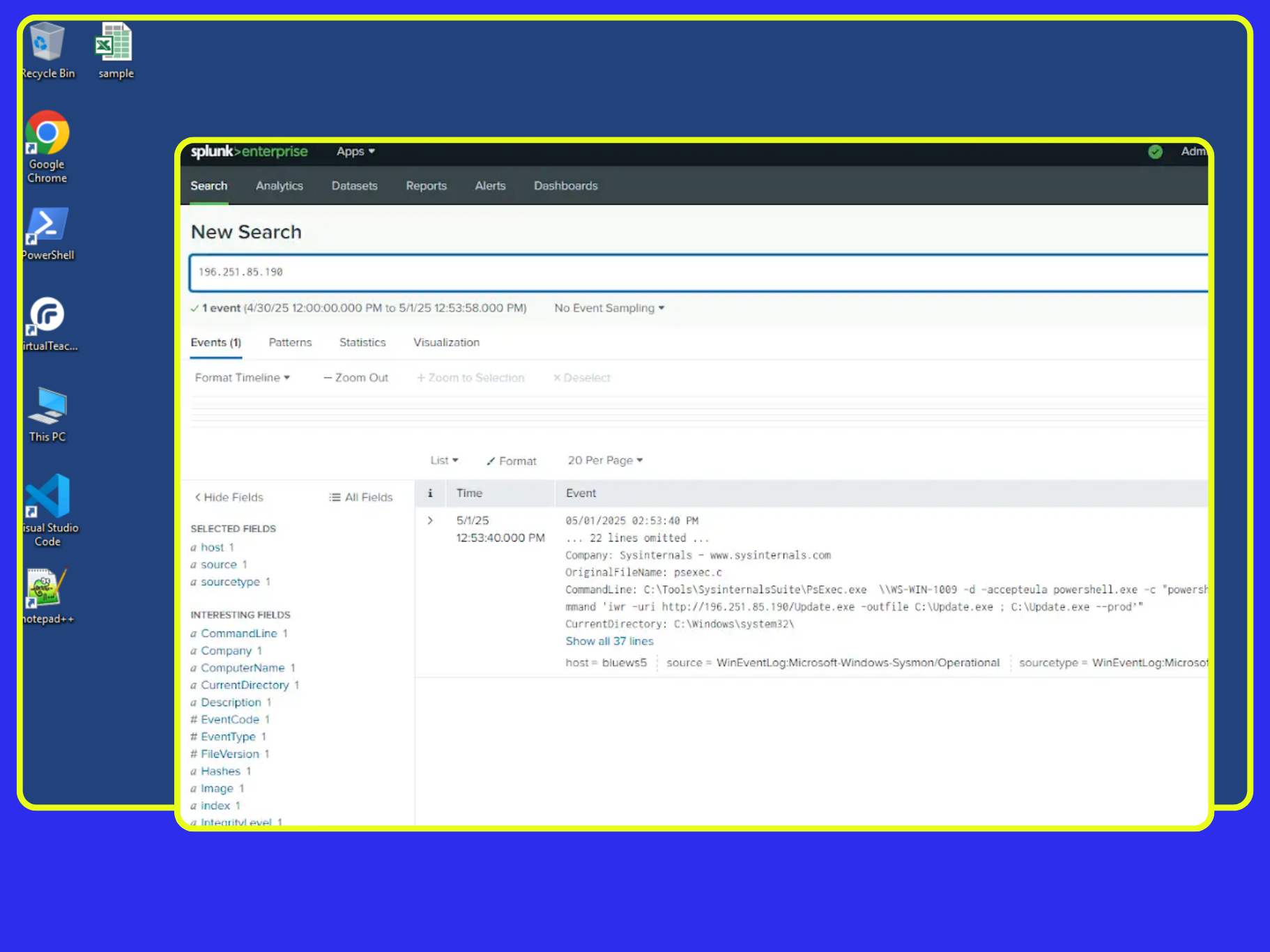Open the index interesting field
1270x952 pixels.
click(x=215, y=806)
